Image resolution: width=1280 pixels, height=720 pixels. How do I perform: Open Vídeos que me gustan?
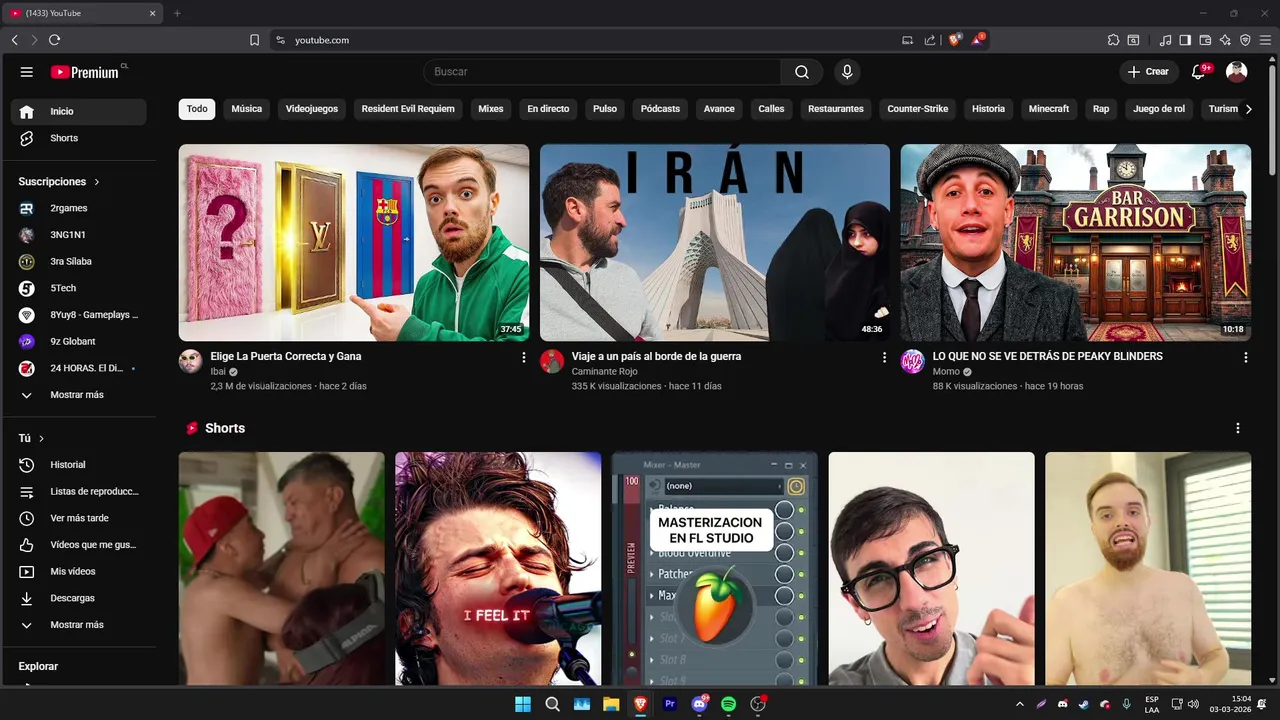78,545
